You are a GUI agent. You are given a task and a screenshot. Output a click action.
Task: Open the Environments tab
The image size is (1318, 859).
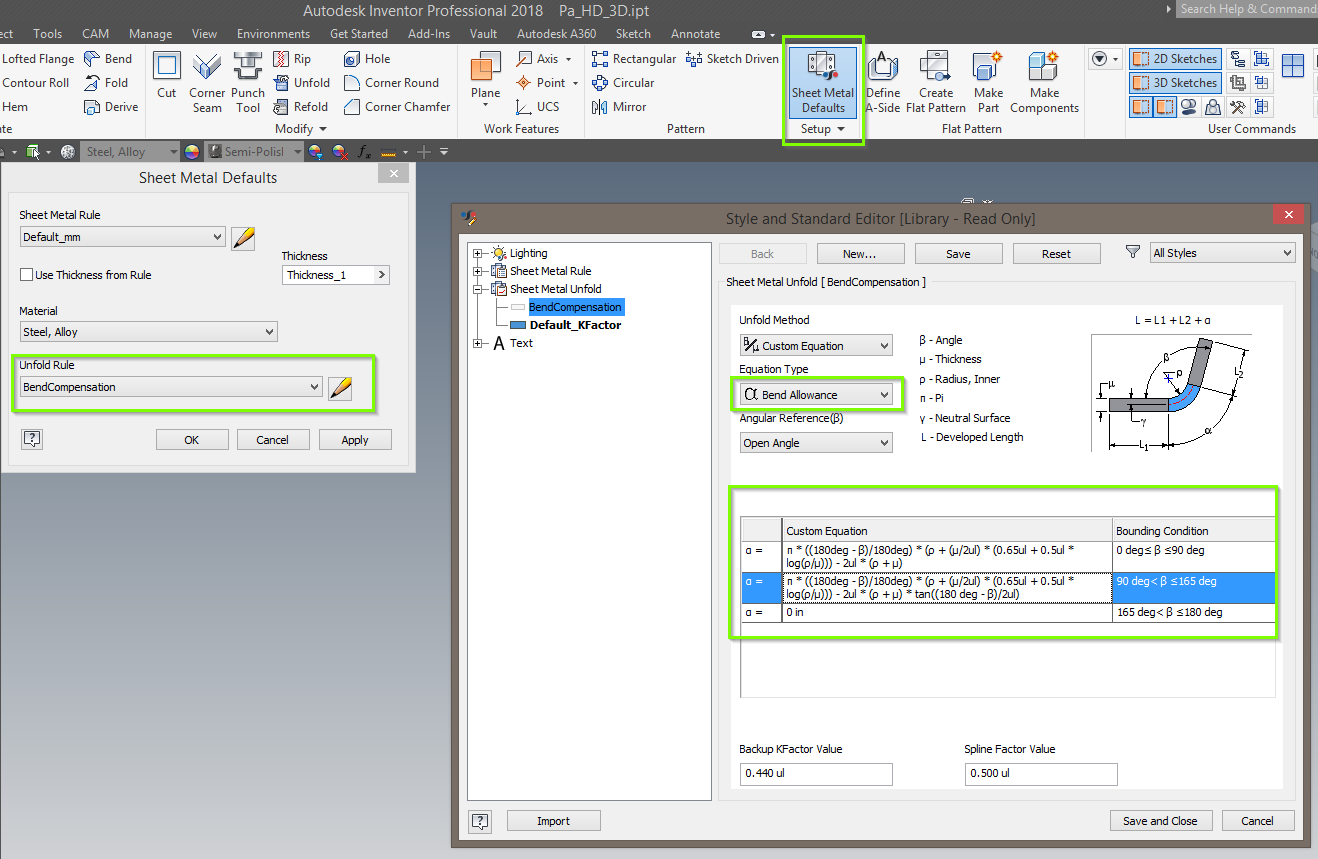coord(273,34)
